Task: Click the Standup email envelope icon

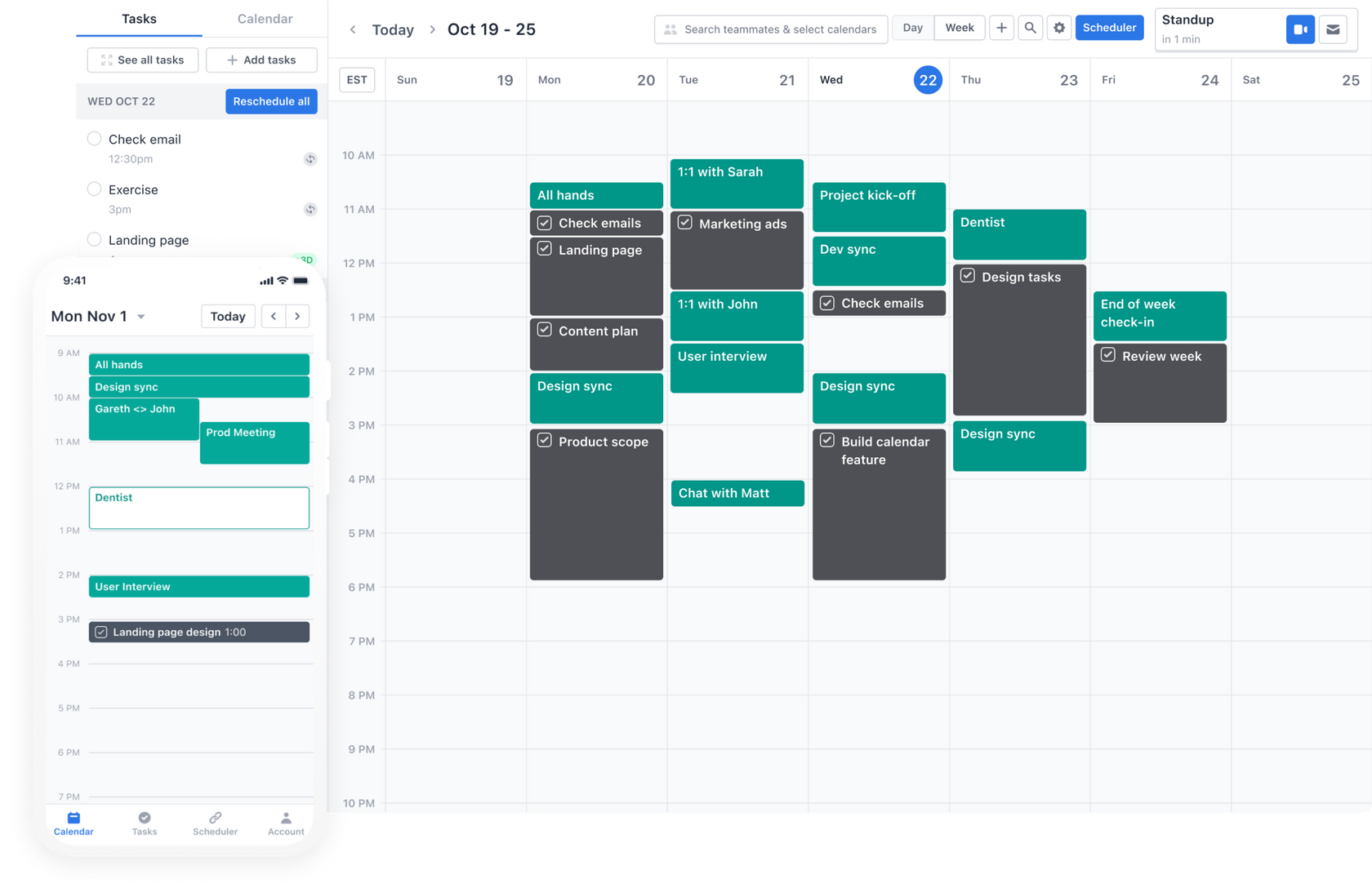Action: tap(1333, 29)
